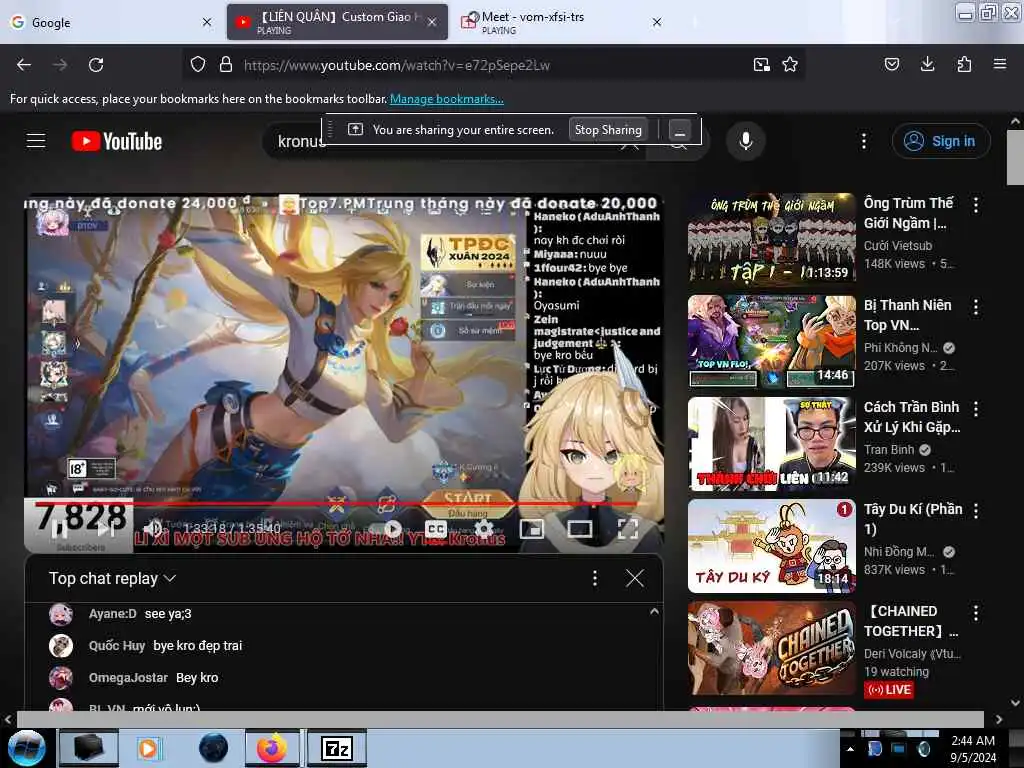
Task: Open more options for CHAINED TOGETHER video
Action: pos(976,613)
